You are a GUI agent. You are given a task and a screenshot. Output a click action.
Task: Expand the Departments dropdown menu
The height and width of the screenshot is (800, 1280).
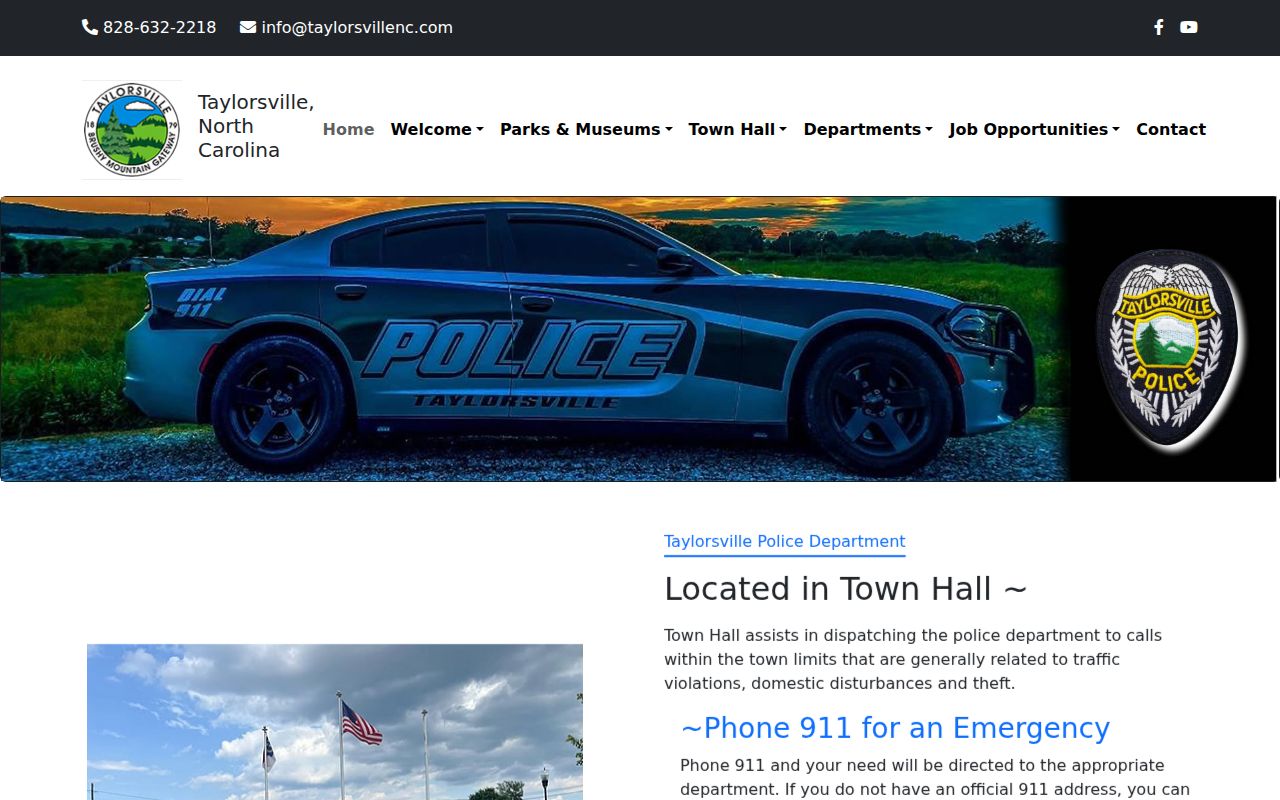[868, 129]
